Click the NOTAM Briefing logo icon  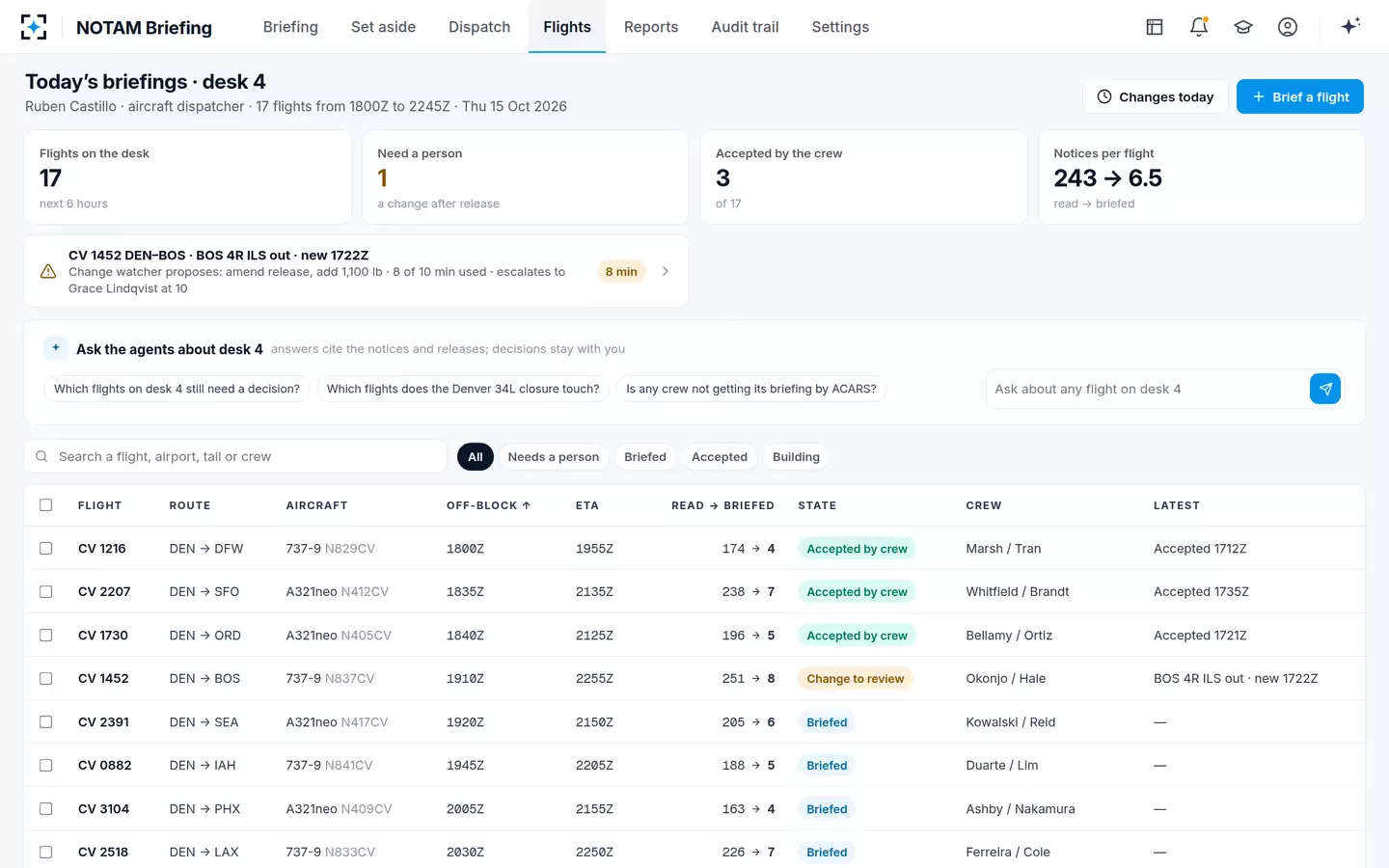tap(34, 27)
